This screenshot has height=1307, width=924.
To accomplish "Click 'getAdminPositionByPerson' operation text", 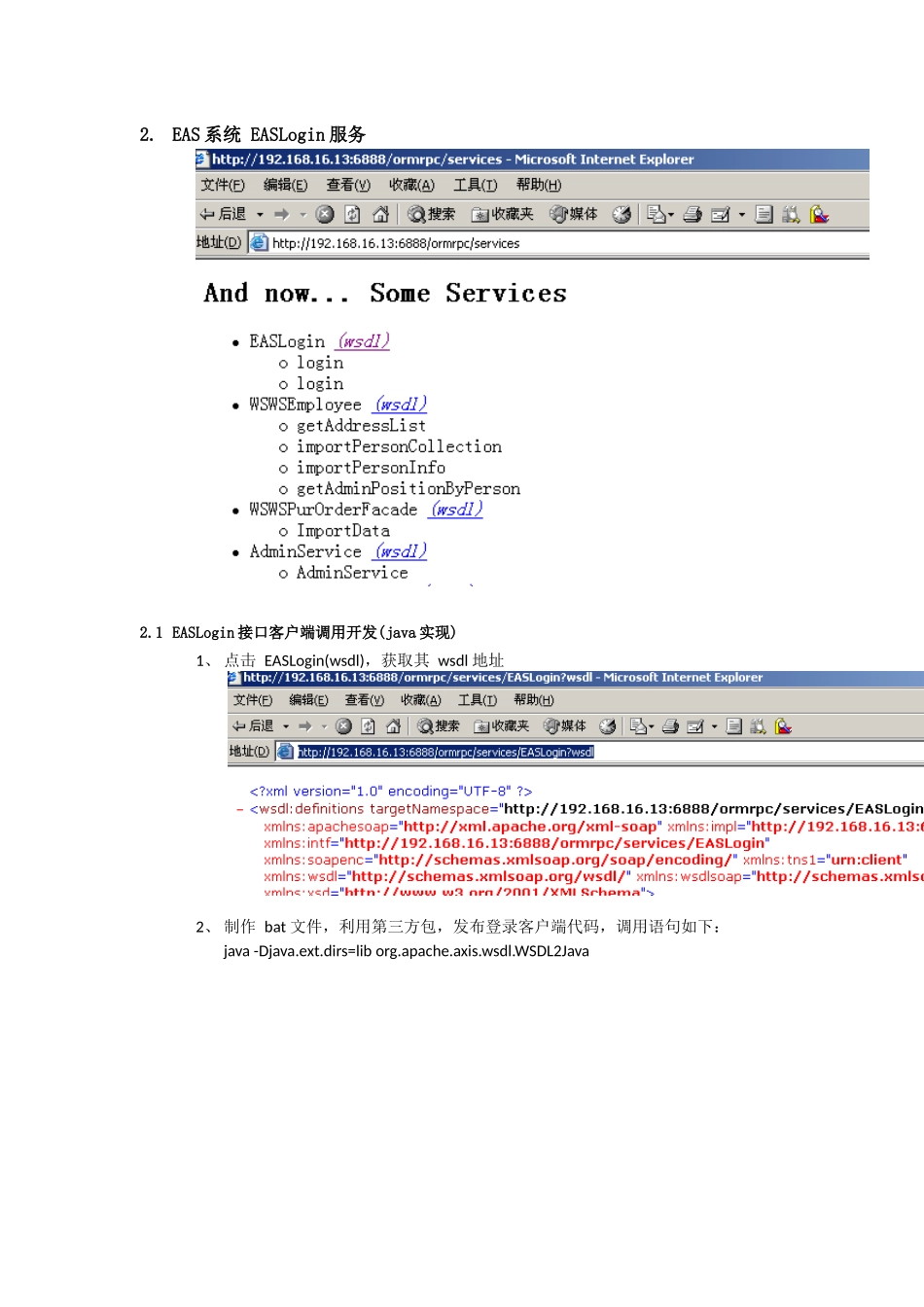I will pos(409,489).
